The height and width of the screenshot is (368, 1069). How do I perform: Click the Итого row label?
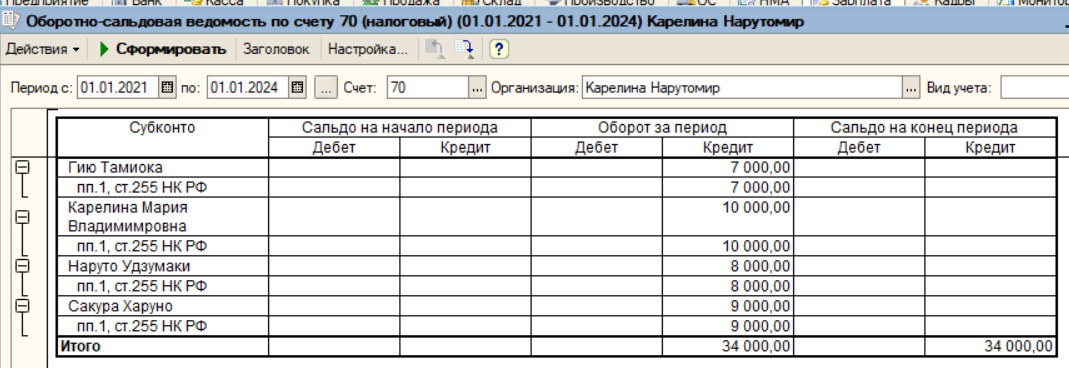(80, 346)
